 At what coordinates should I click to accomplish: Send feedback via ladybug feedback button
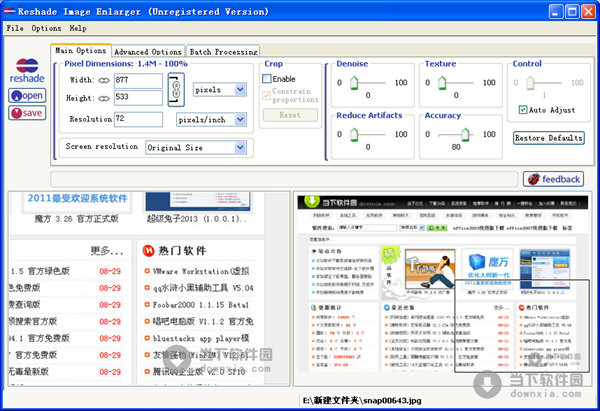[x=553, y=179]
